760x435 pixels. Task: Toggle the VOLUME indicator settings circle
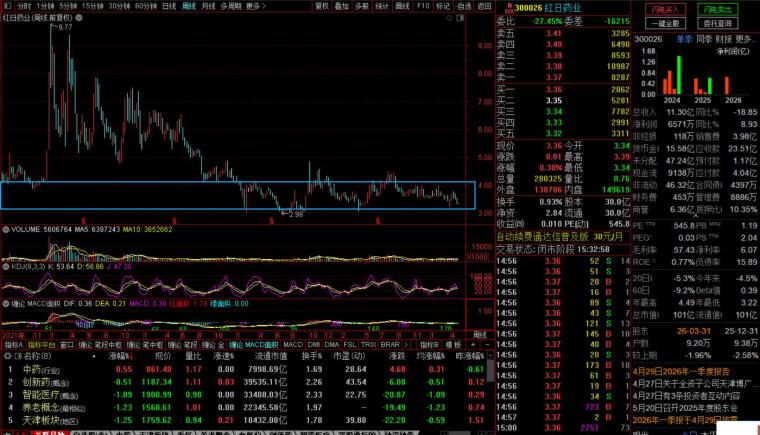click(x=6, y=229)
